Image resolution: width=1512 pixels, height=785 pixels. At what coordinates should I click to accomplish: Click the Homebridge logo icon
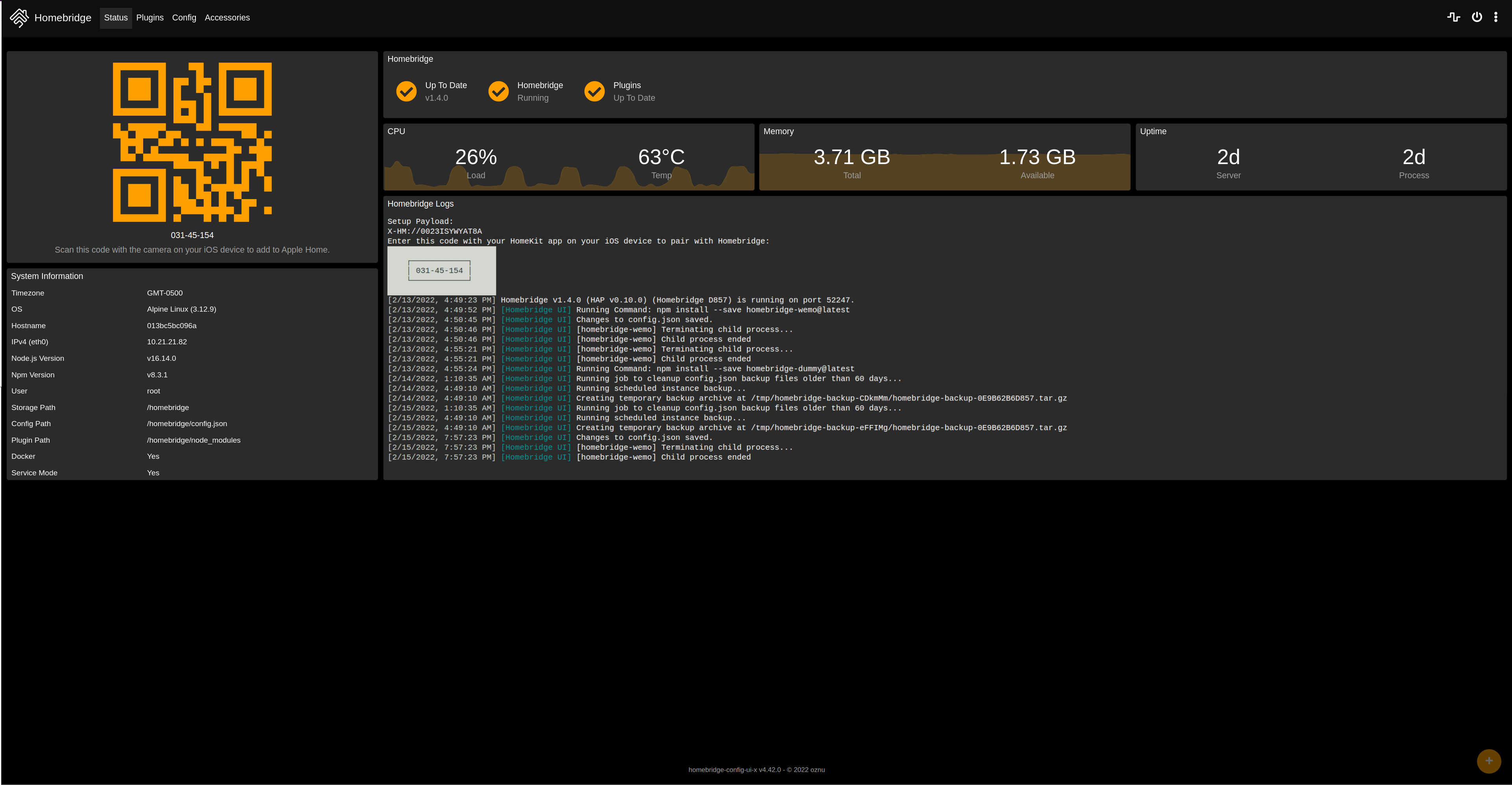[x=19, y=18]
